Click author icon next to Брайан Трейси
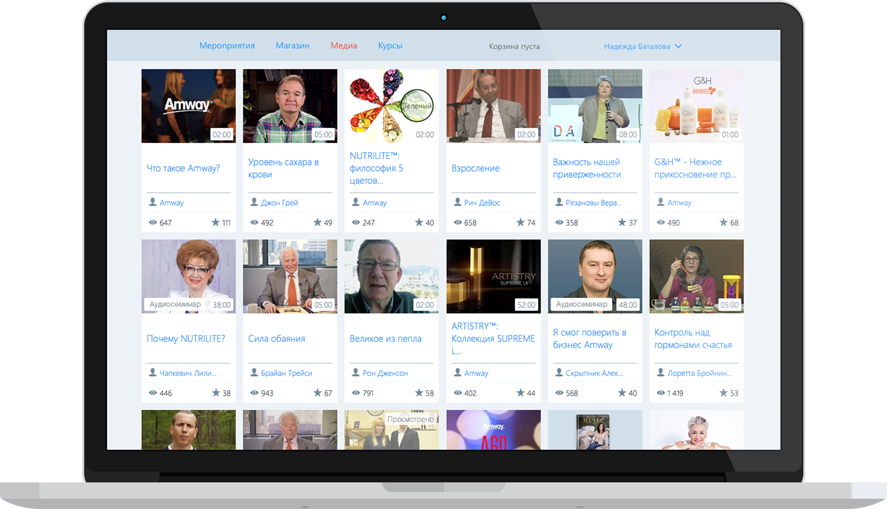This screenshot has height=509, width=887. [x=254, y=372]
